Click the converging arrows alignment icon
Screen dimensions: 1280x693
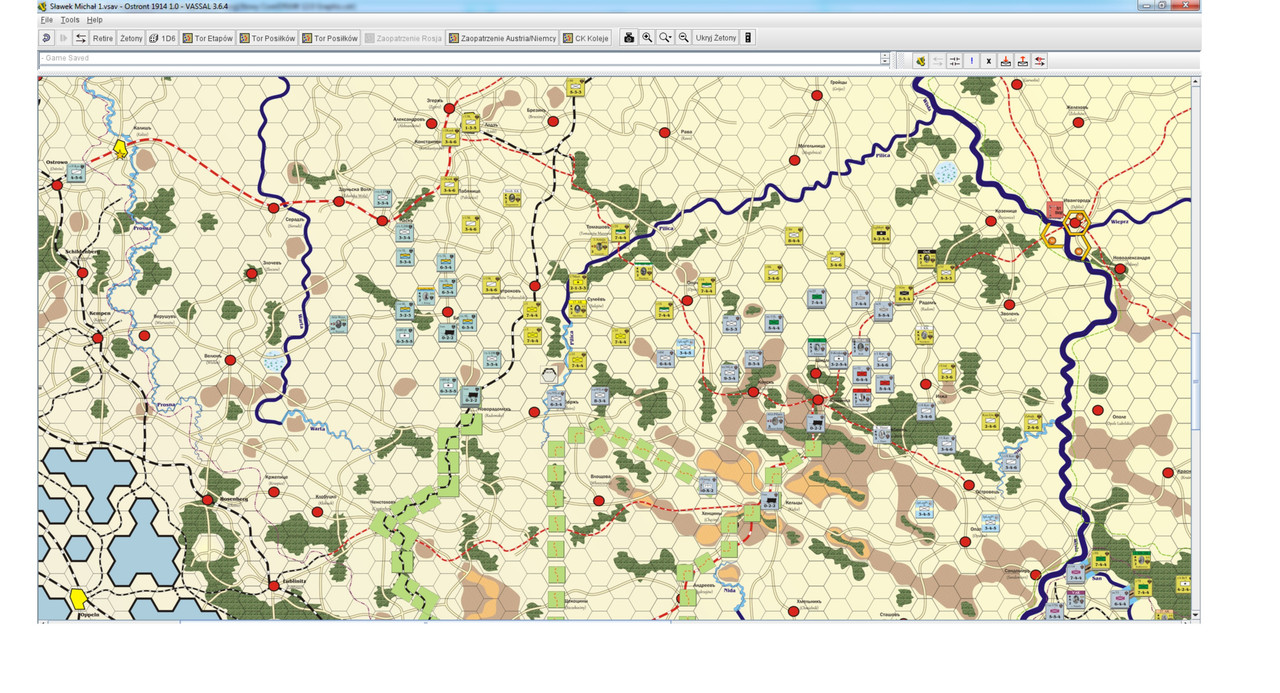955,61
